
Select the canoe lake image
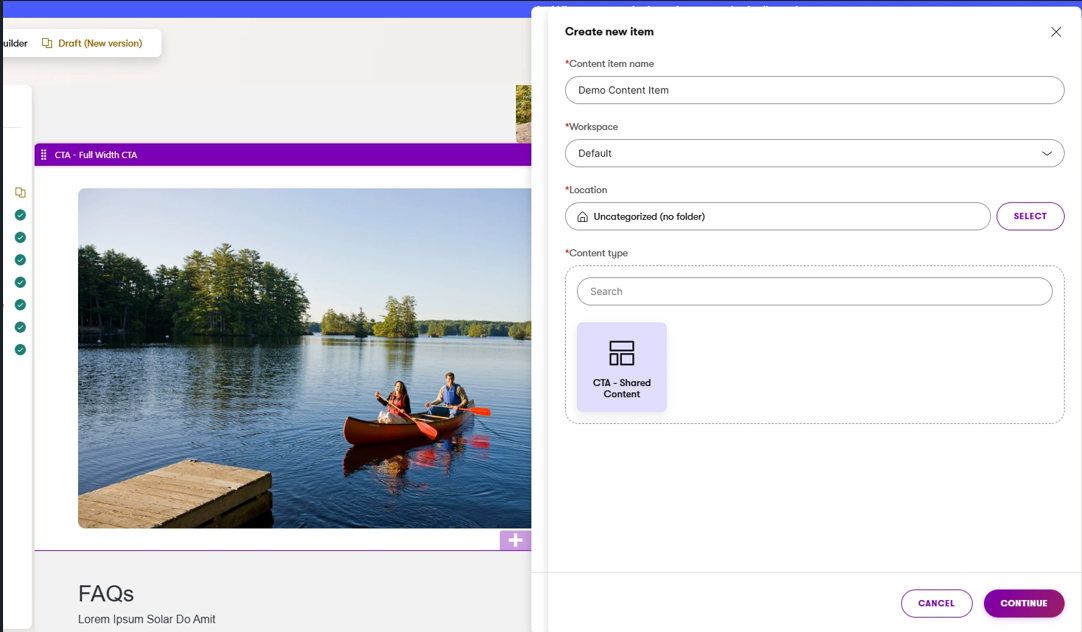(304, 358)
